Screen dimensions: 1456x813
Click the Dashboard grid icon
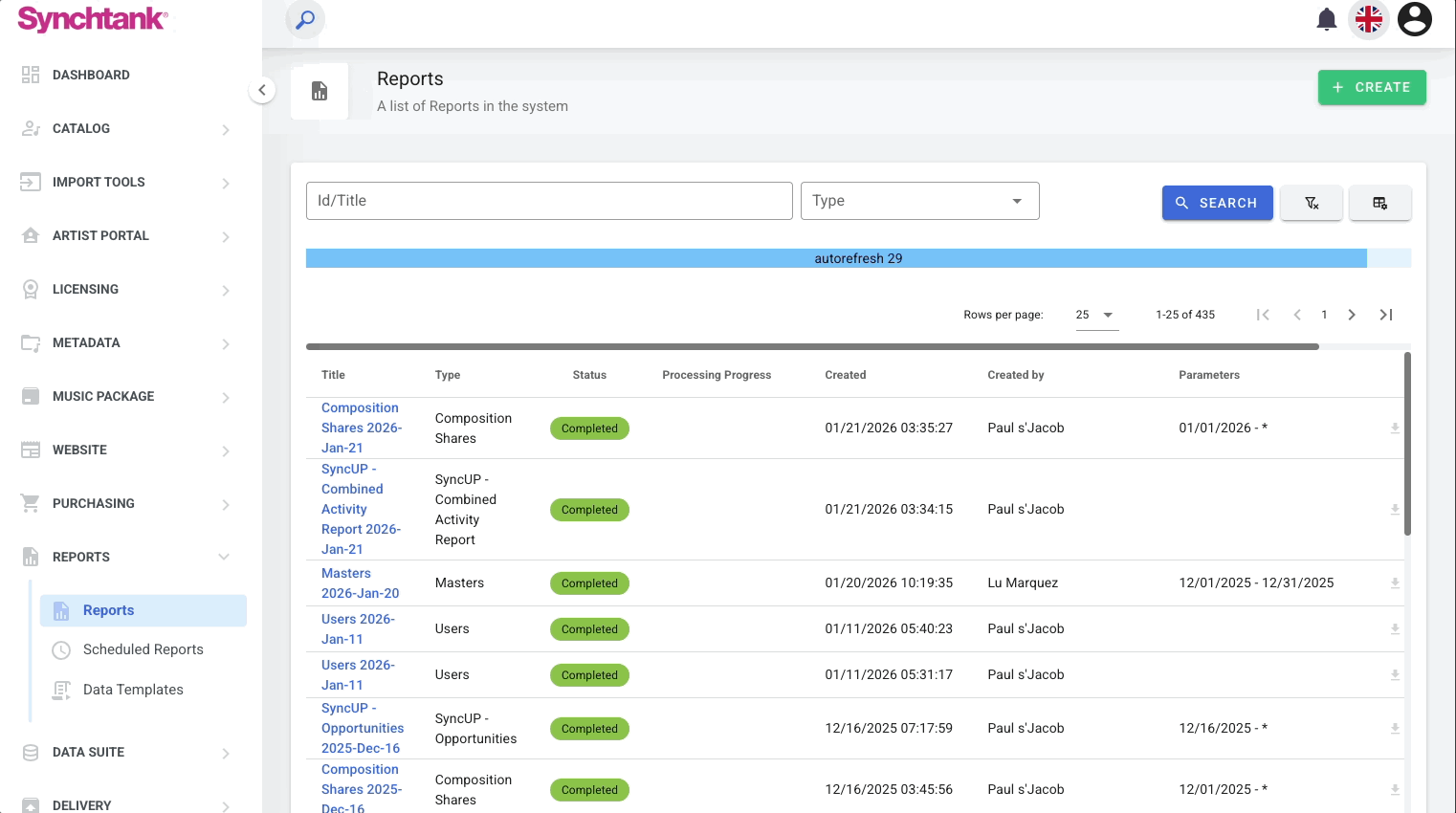click(31, 75)
